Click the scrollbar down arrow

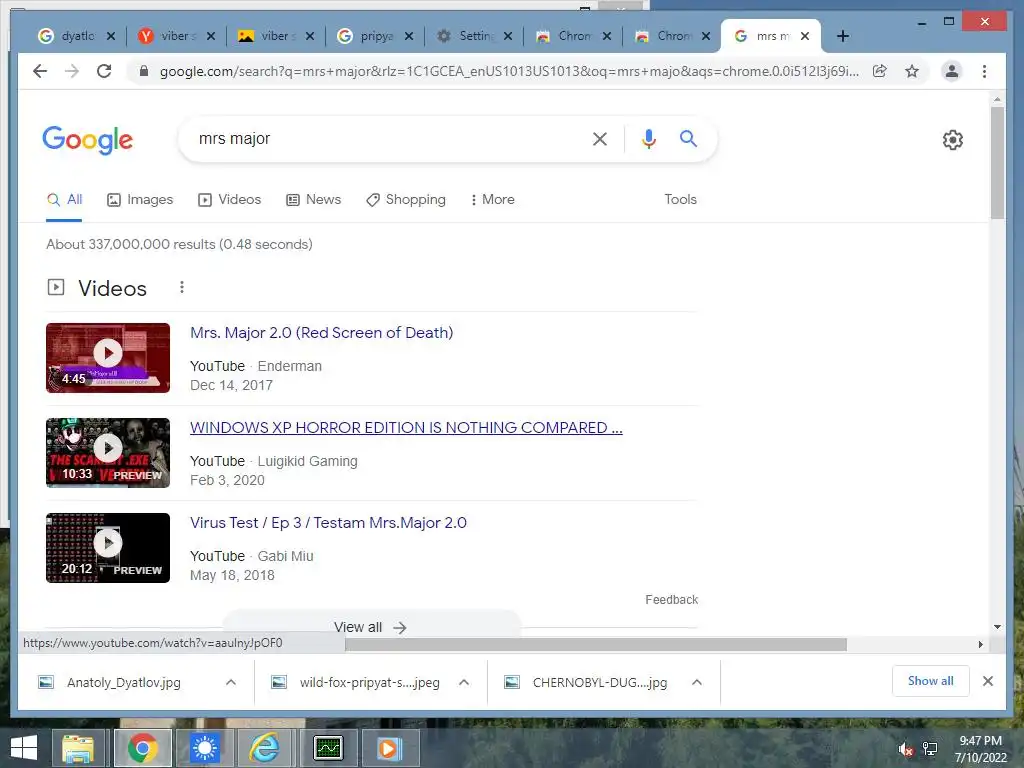[997, 627]
